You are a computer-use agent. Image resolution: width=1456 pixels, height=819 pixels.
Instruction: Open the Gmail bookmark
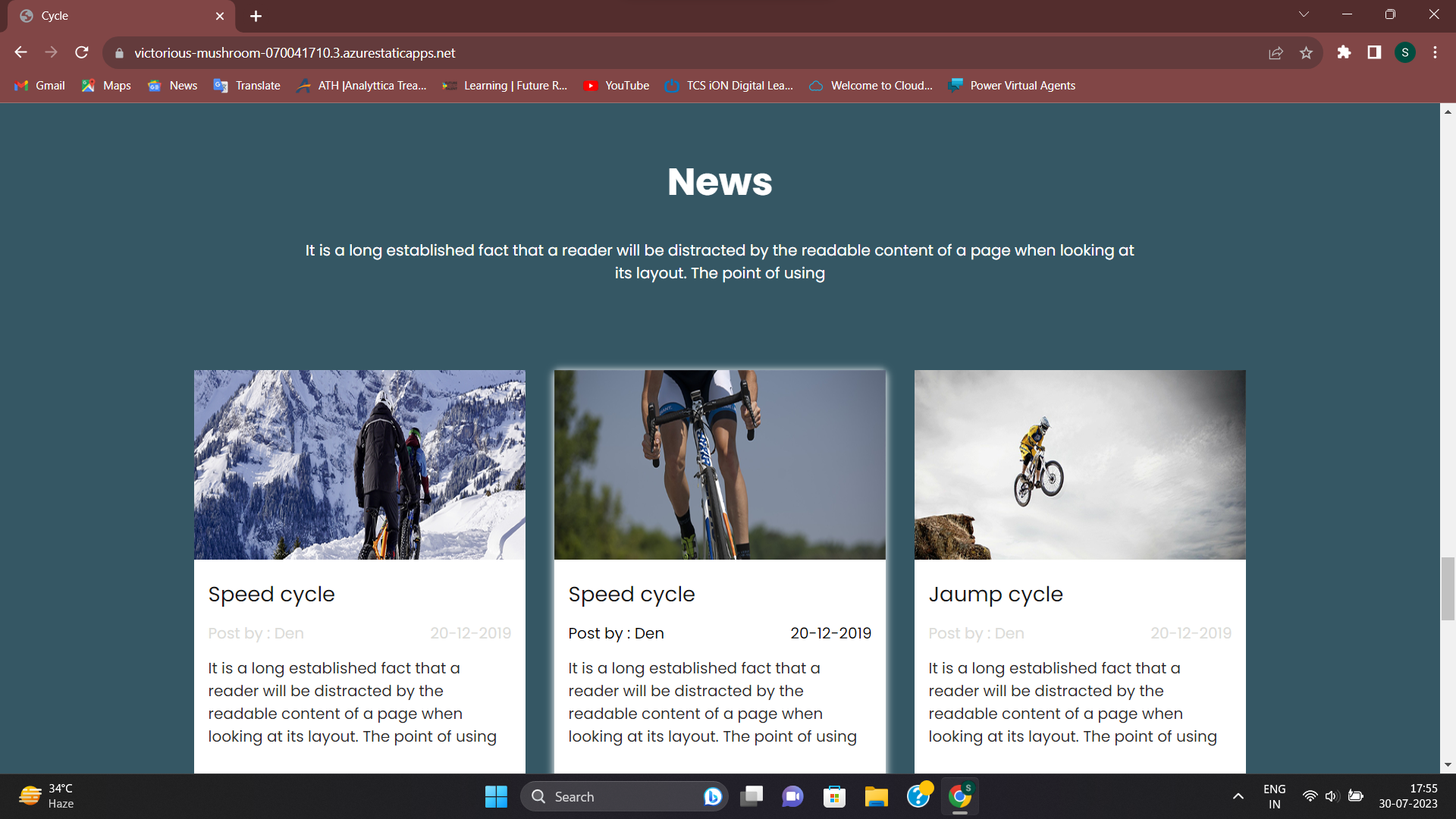point(39,86)
